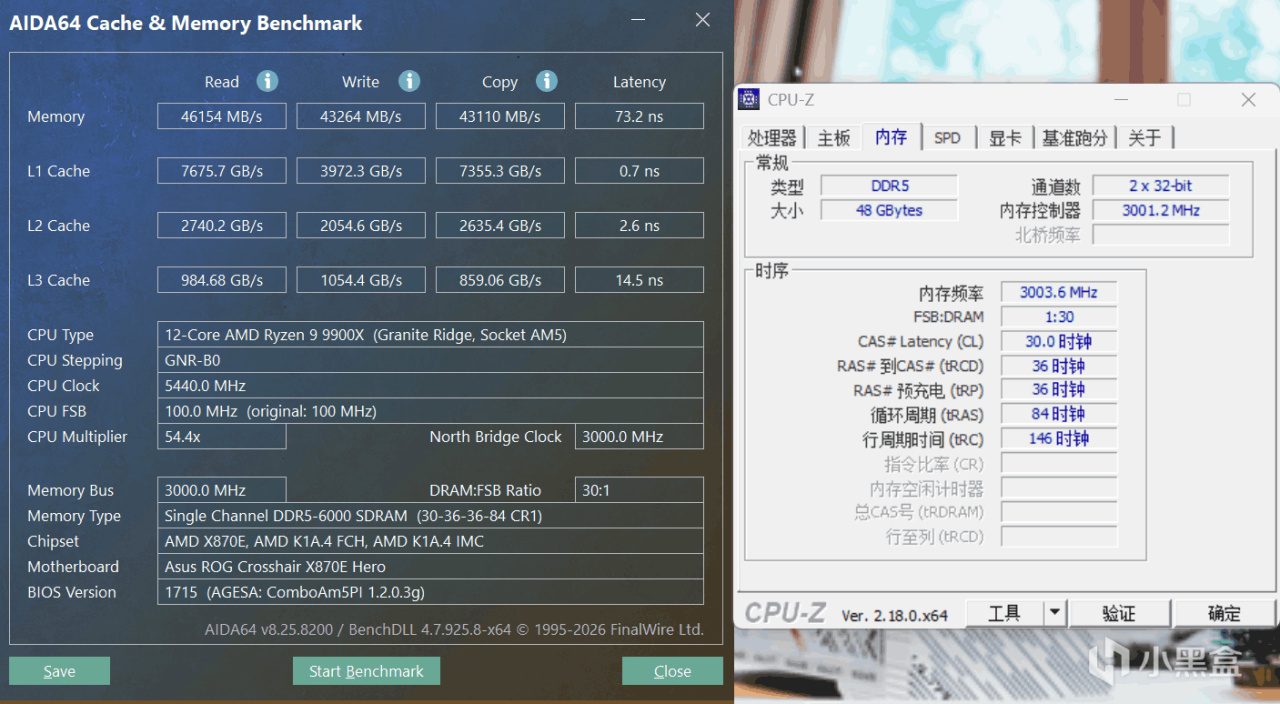Click Start Benchmark in AIDA64
Viewport: 1280px width, 704px height.
(366, 671)
